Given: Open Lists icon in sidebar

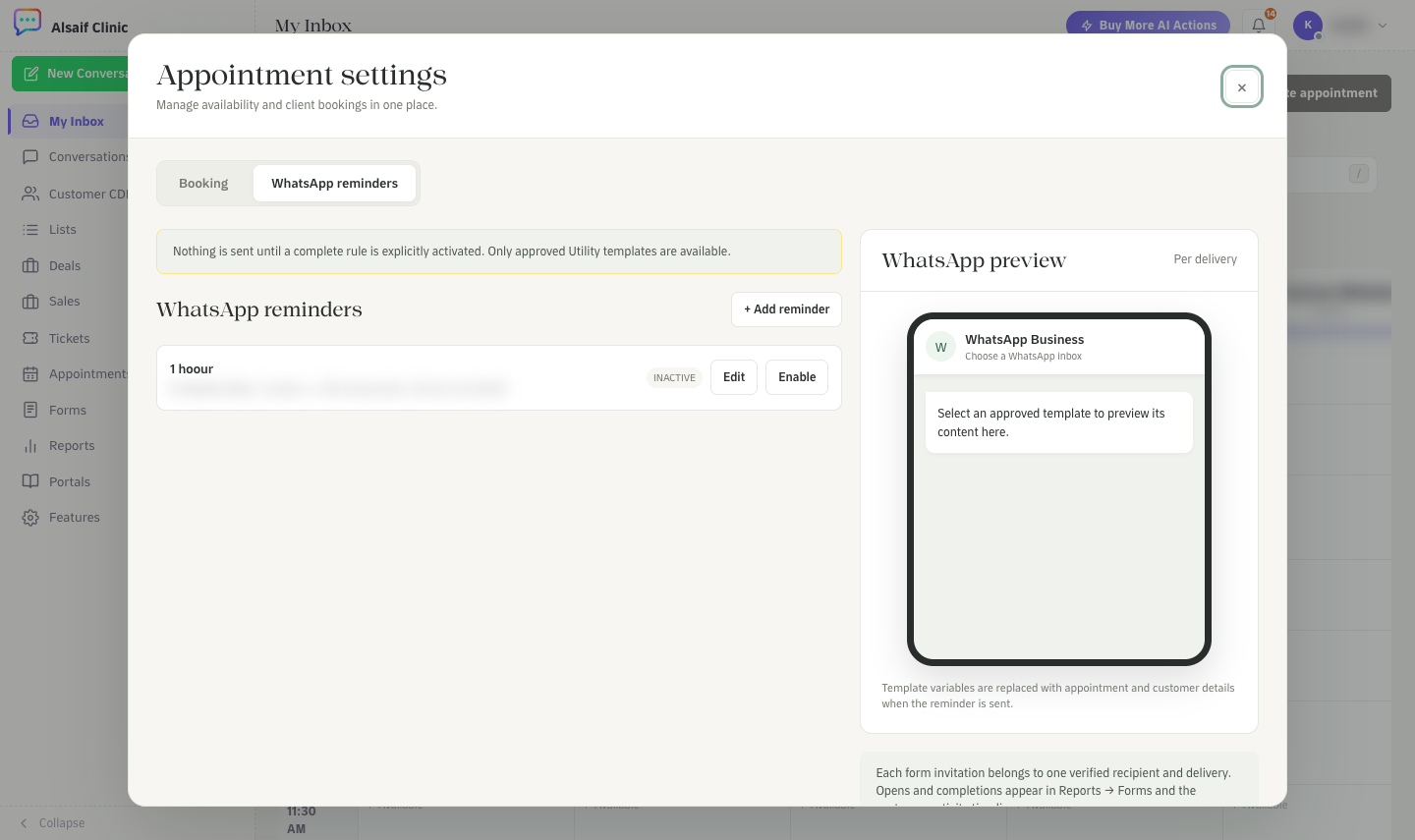Looking at the screenshot, I should [x=30, y=230].
